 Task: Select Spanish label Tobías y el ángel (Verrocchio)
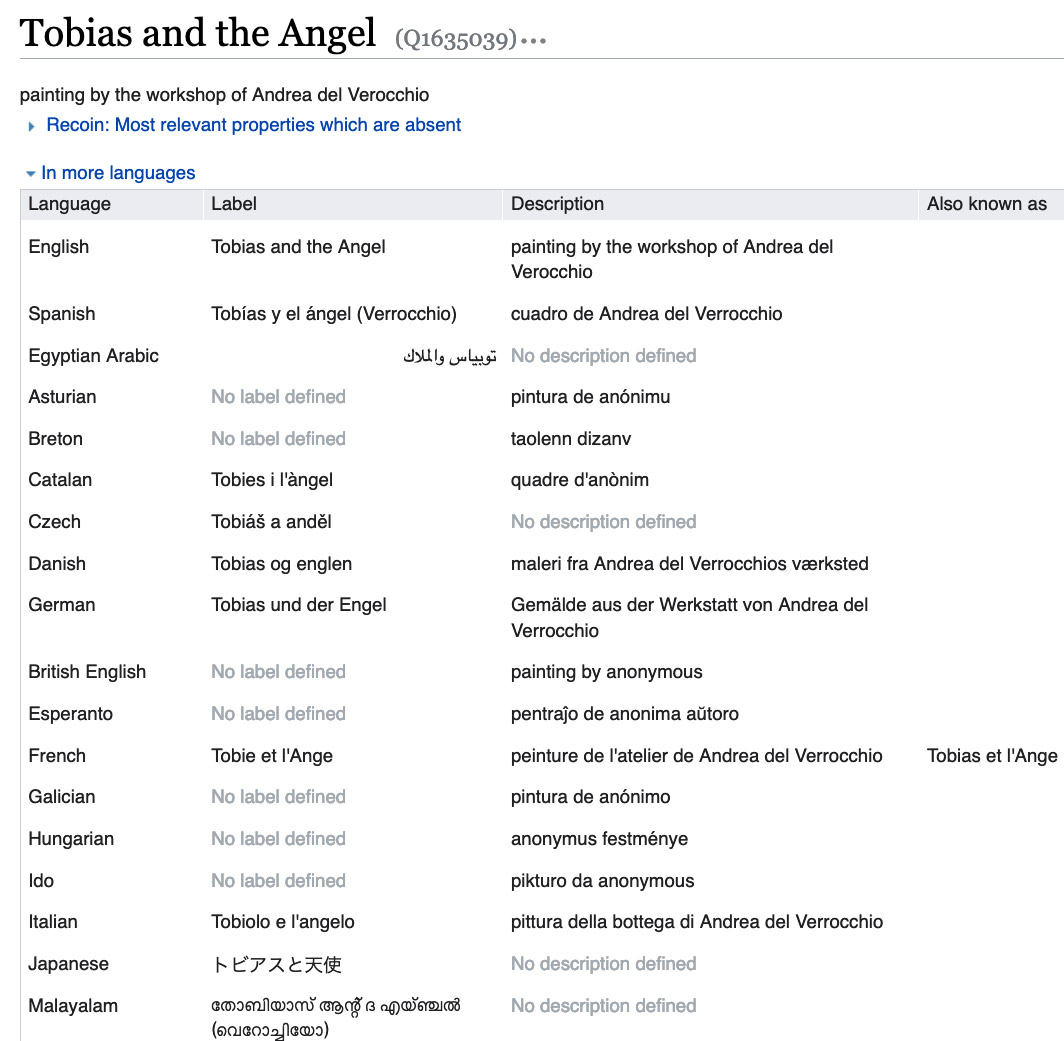334,314
